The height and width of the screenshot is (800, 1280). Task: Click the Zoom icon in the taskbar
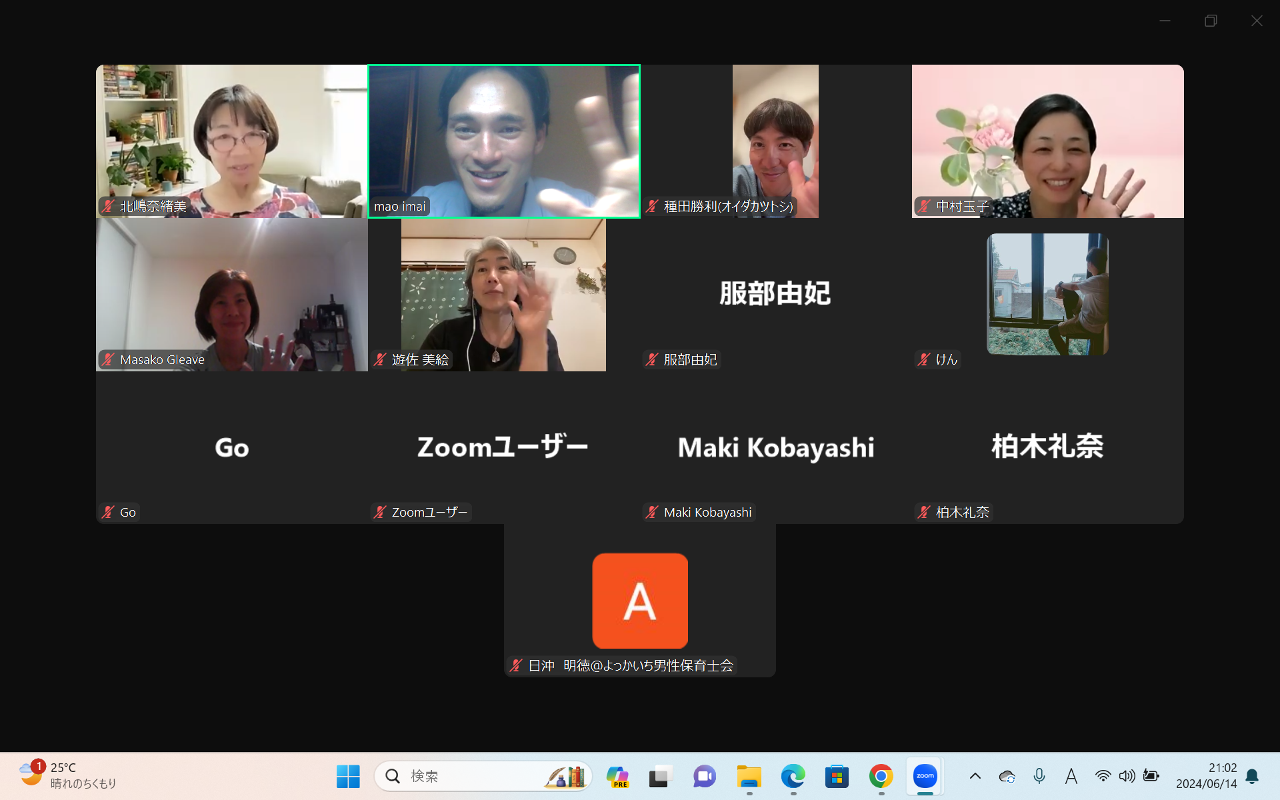coord(925,776)
